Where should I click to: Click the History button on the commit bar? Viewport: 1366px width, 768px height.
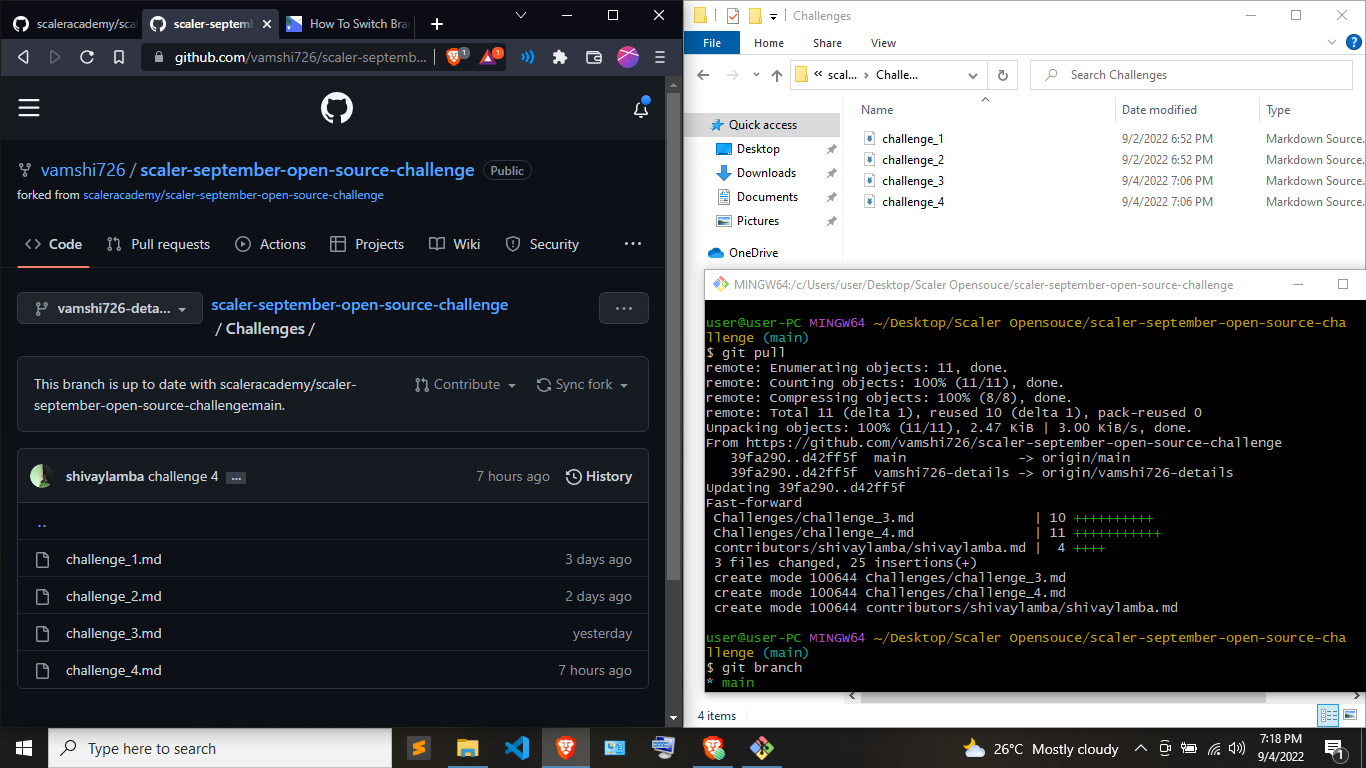599,477
